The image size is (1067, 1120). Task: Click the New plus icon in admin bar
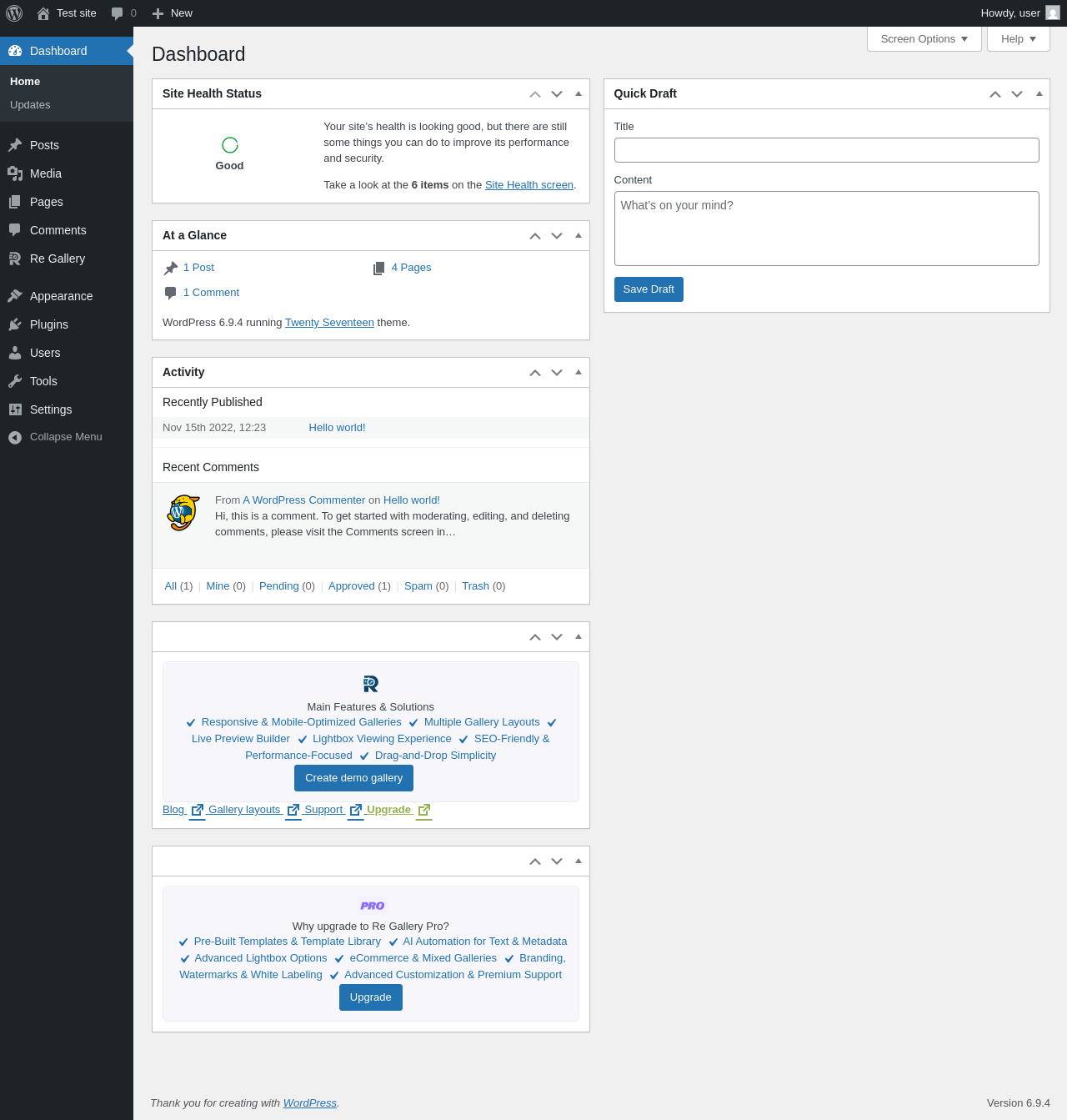coord(158,13)
